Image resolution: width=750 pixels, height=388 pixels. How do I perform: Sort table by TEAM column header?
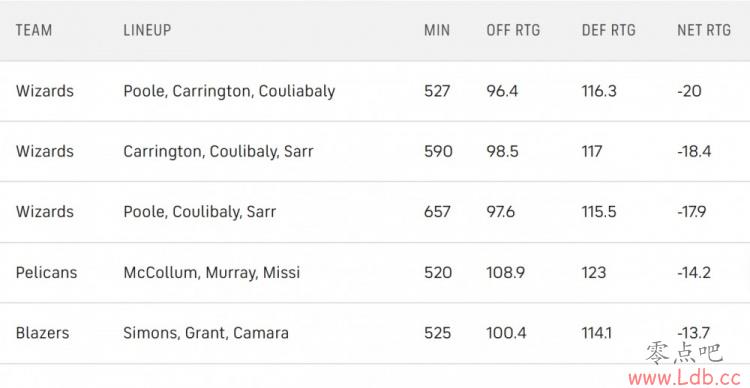(x=34, y=31)
